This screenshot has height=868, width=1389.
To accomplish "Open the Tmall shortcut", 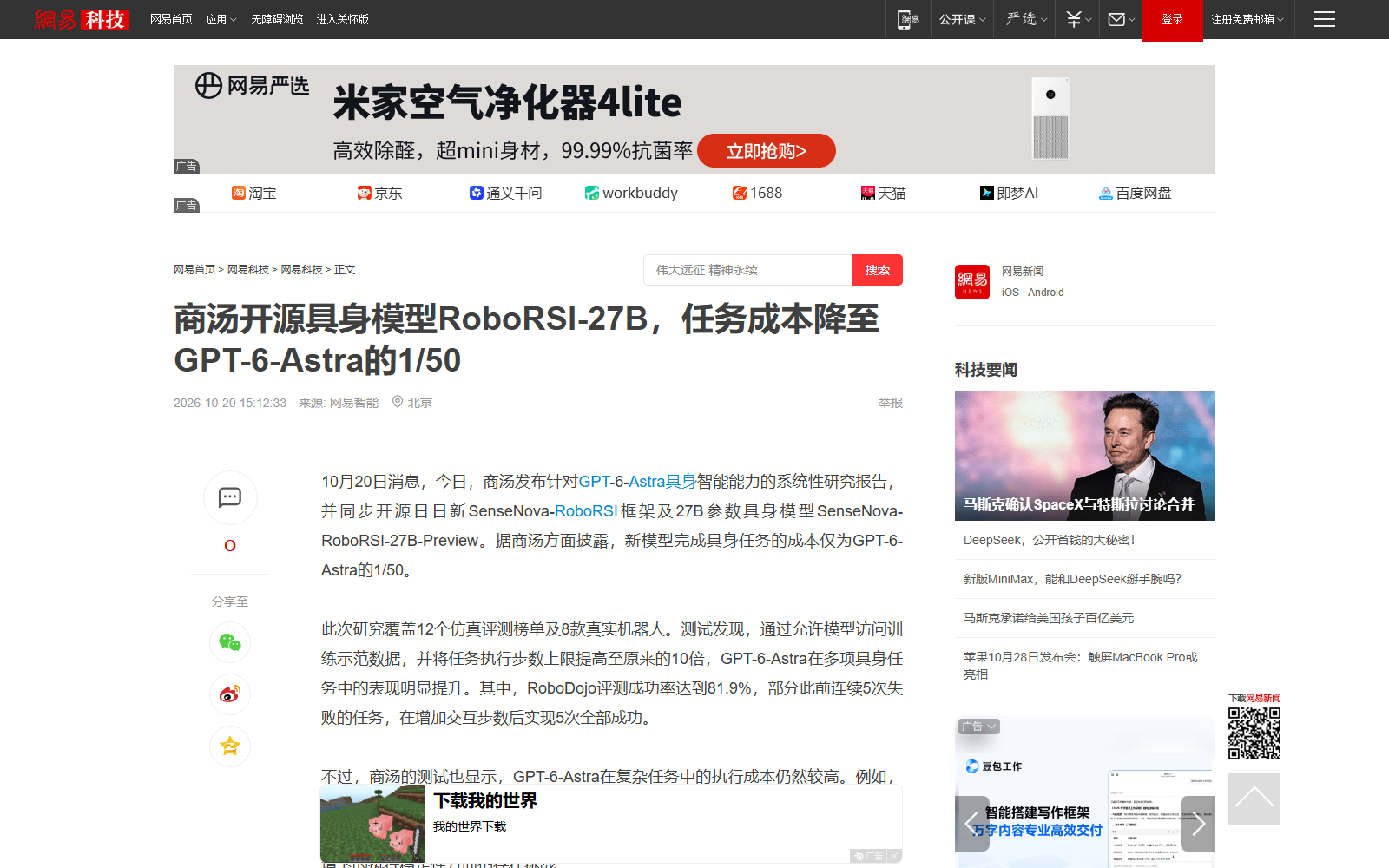I will click(883, 193).
